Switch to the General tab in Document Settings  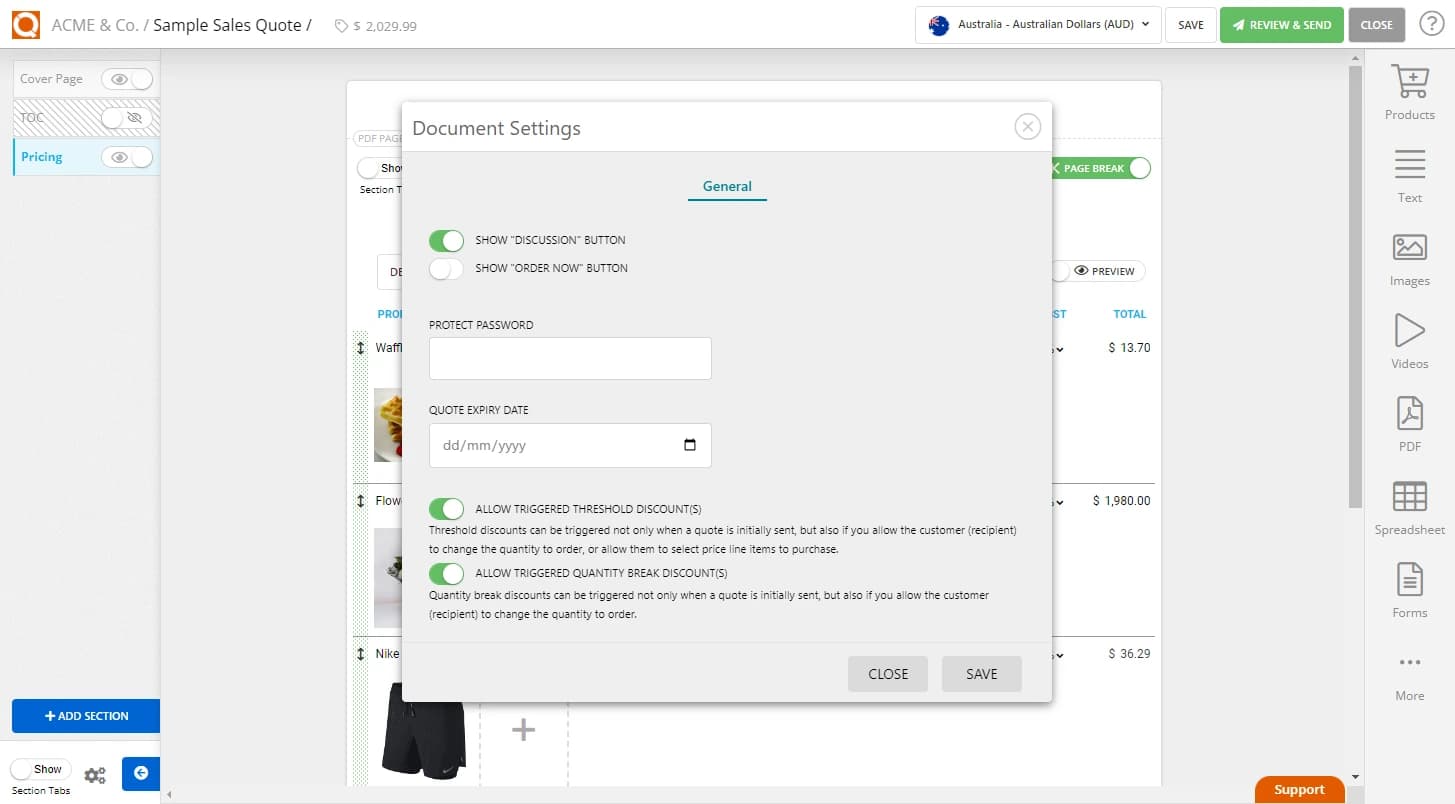[x=727, y=186]
